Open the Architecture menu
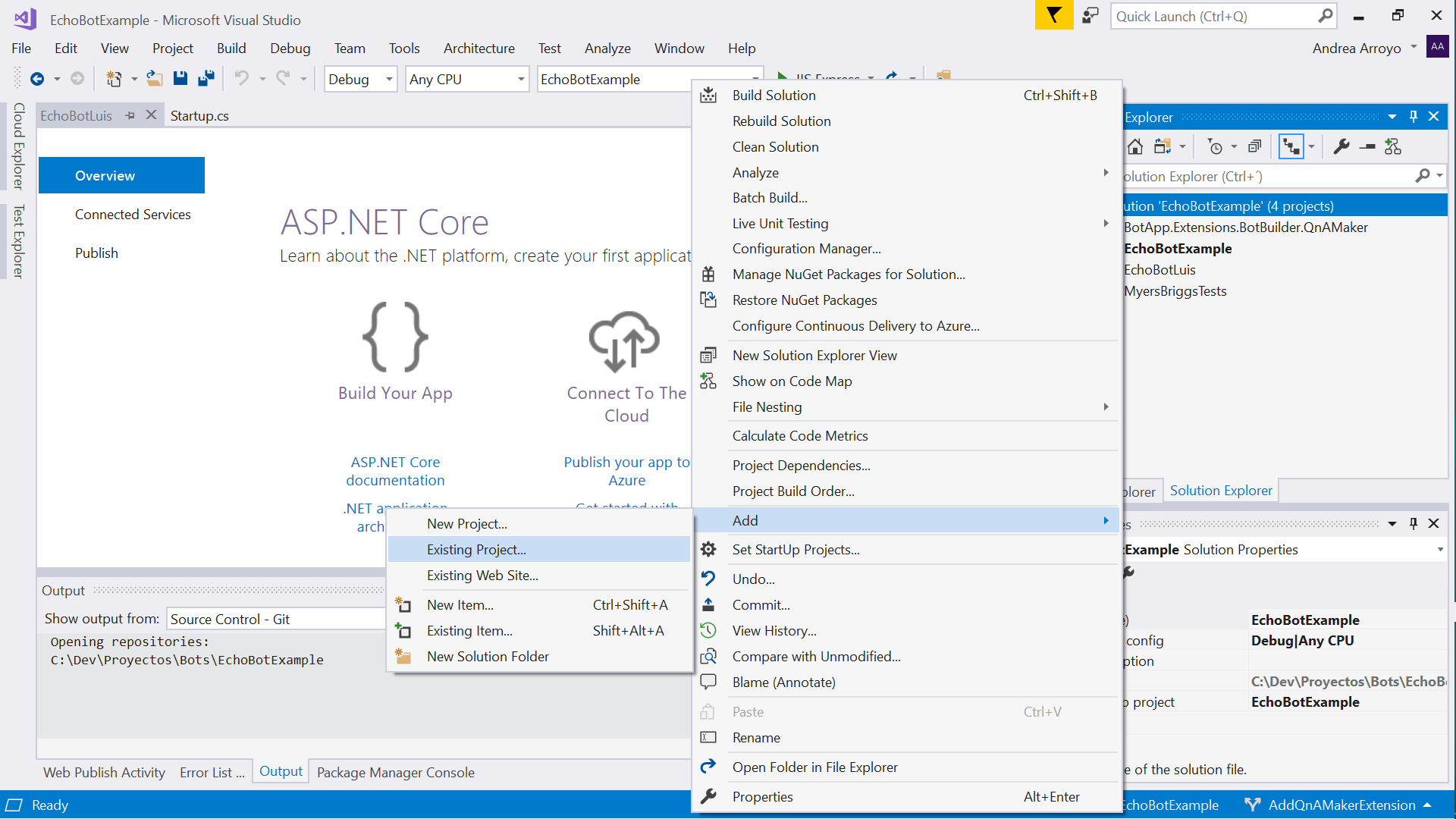The image size is (1456, 819). [x=479, y=48]
